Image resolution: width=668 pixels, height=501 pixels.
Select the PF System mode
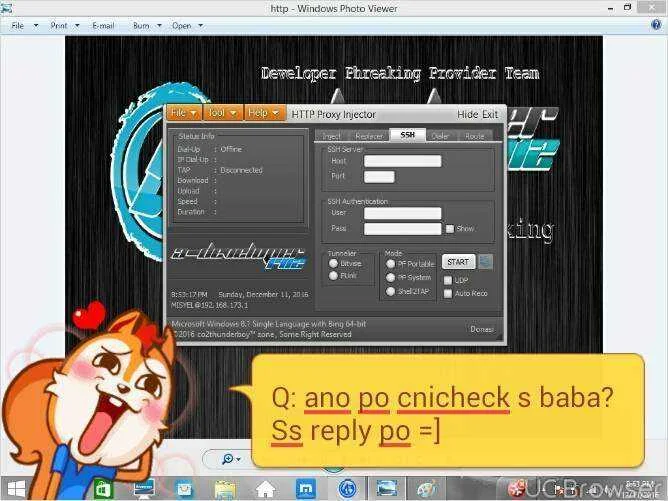(x=390, y=277)
